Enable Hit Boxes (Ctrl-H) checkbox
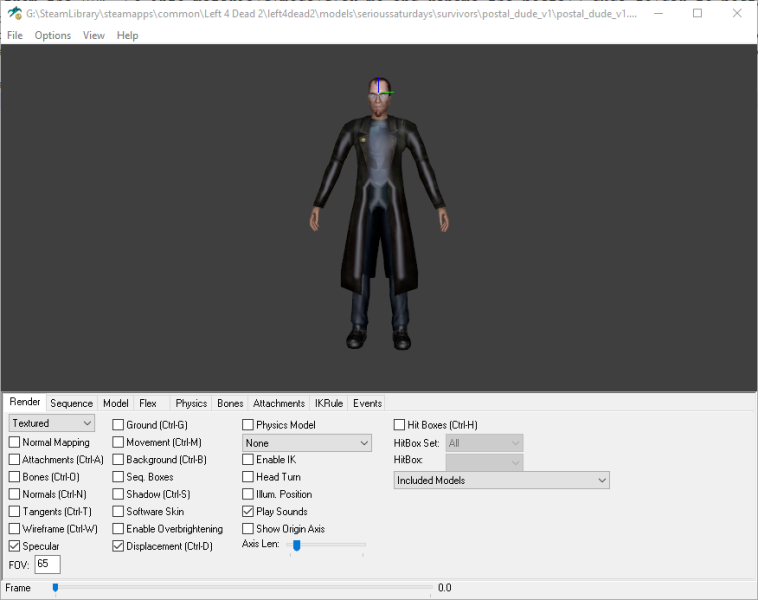Image resolution: width=758 pixels, height=600 pixels. pyautogui.click(x=399, y=425)
